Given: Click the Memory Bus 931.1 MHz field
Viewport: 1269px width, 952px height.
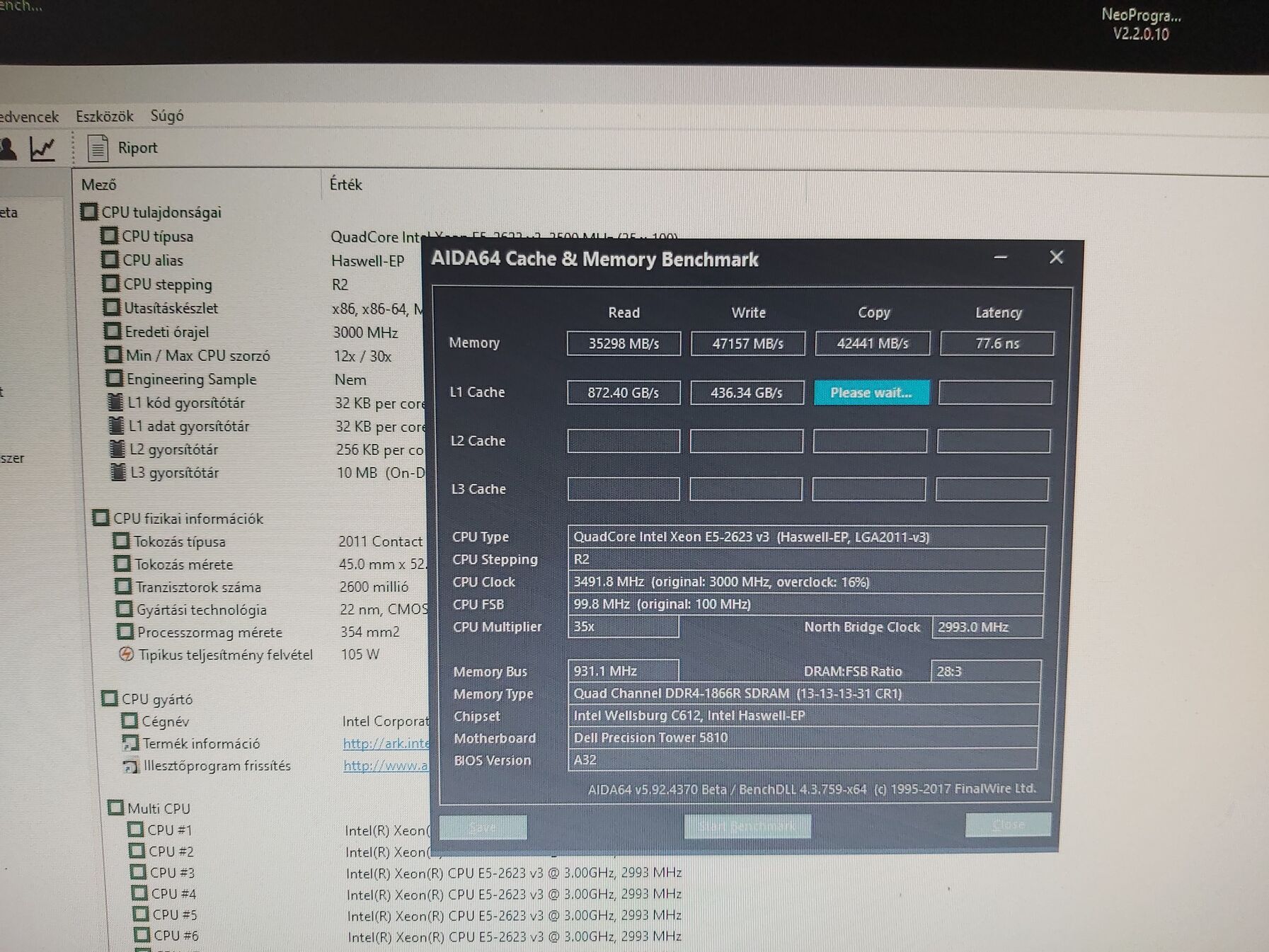Looking at the screenshot, I should pos(624,671).
